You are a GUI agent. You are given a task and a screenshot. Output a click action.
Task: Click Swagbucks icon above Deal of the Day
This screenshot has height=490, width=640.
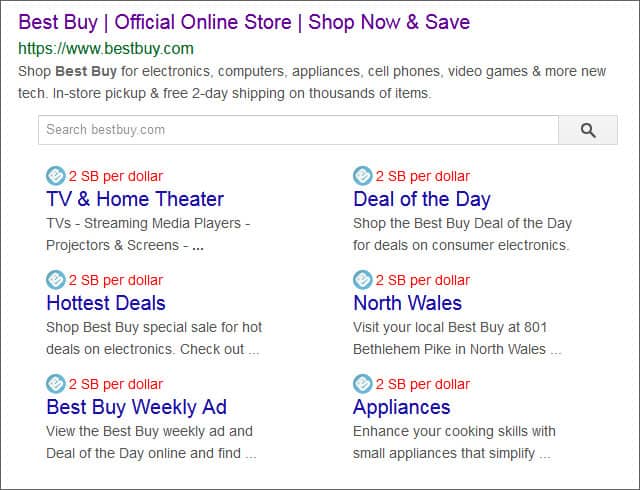[x=362, y=176]
